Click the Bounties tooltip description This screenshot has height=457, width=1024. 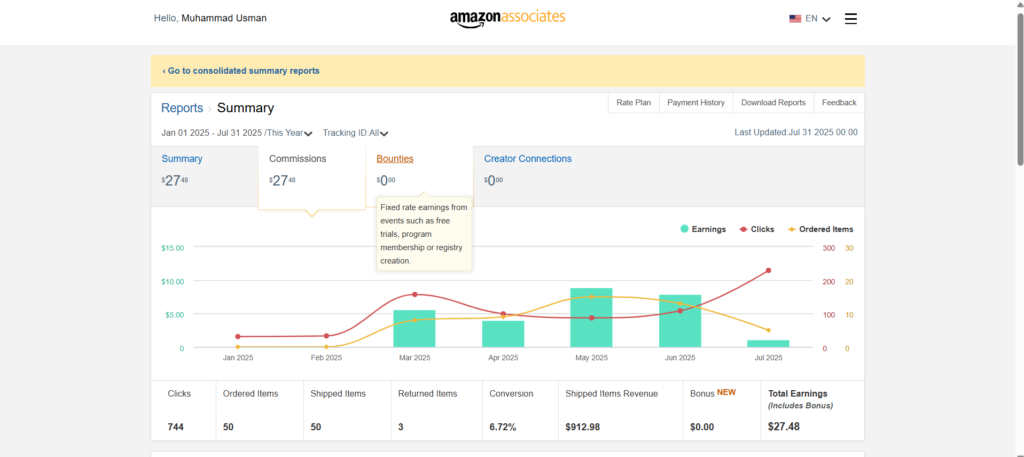point(424,234)
